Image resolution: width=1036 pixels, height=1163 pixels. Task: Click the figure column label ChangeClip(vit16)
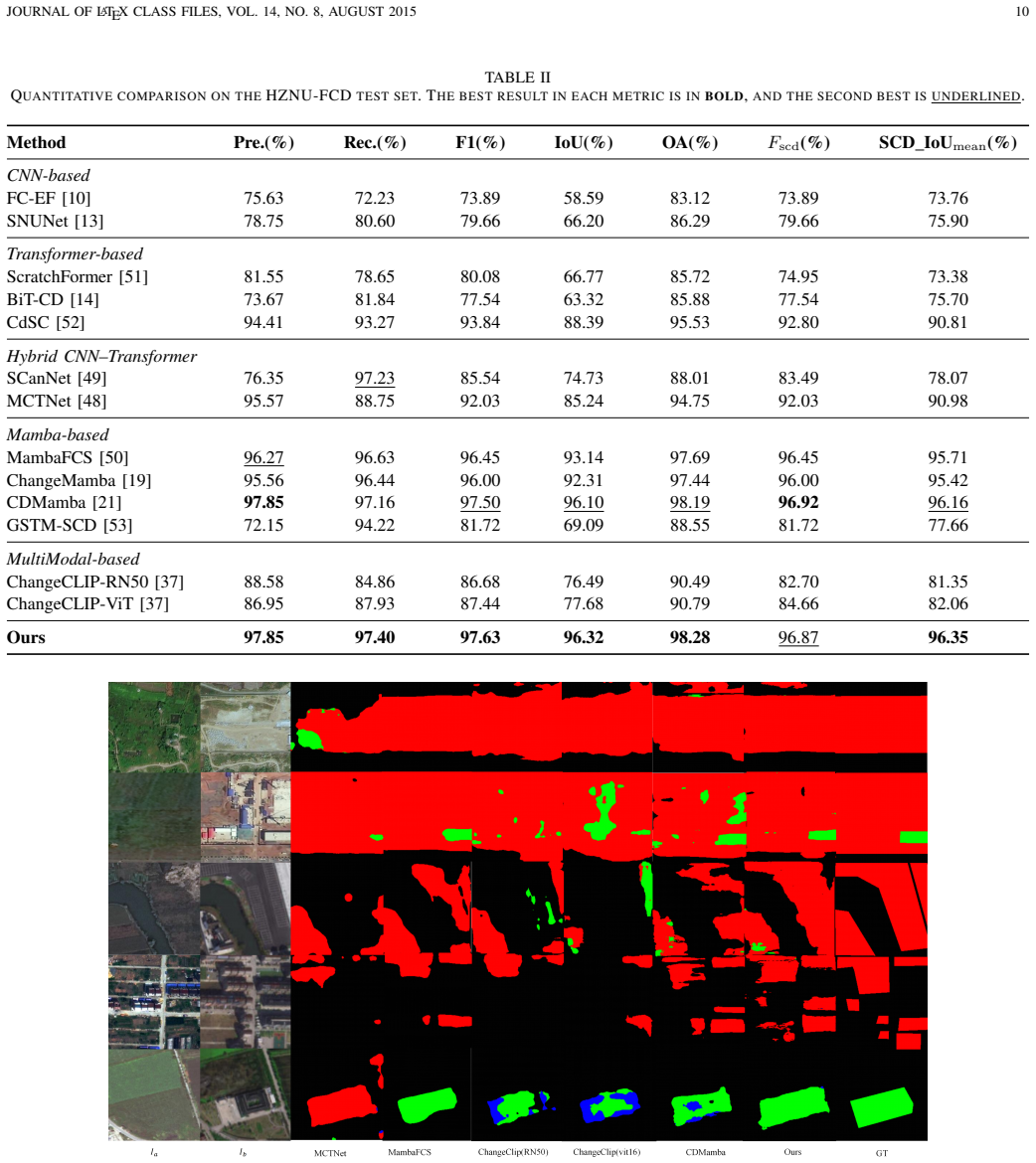tap(606, 1153)
